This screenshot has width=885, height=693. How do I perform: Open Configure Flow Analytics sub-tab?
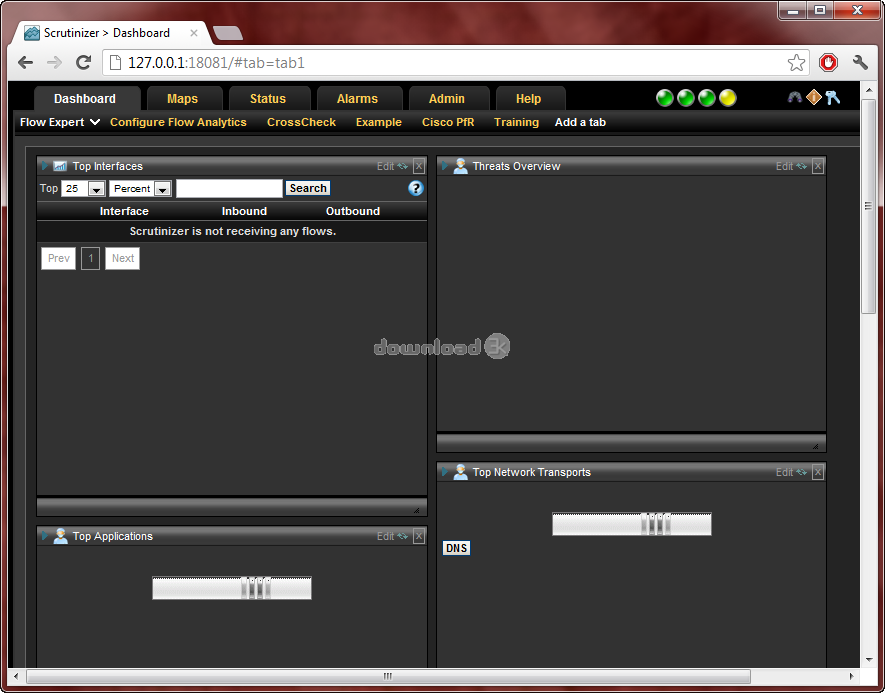click(178, 122)
